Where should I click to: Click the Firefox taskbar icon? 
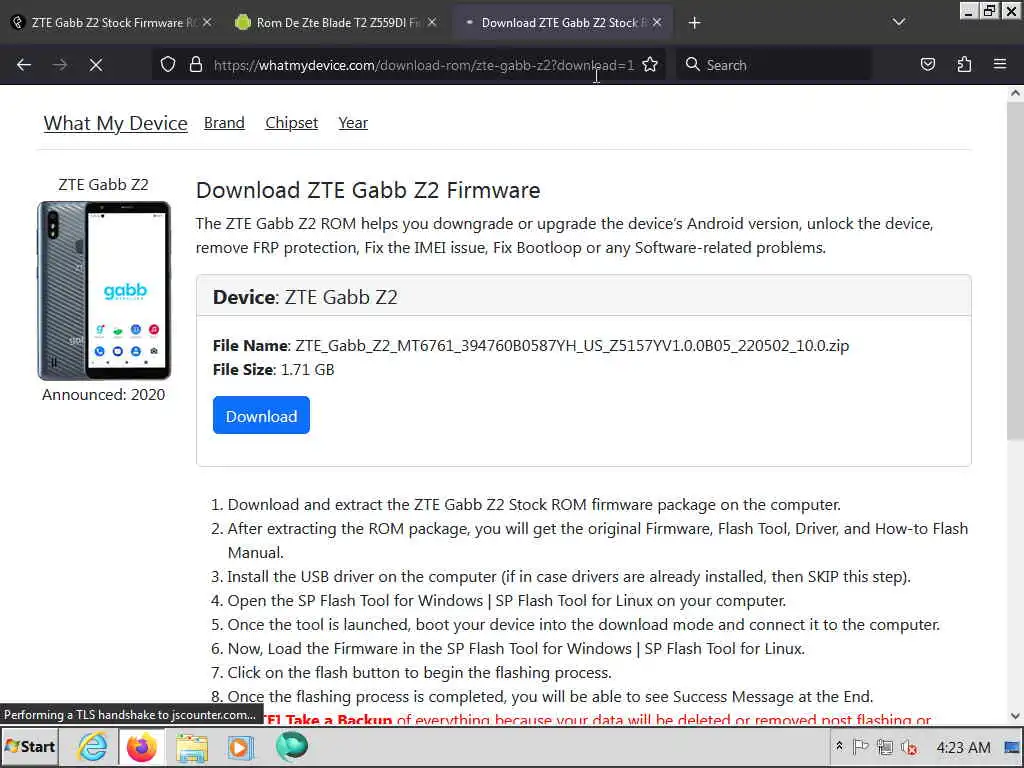tap(142, 746)
